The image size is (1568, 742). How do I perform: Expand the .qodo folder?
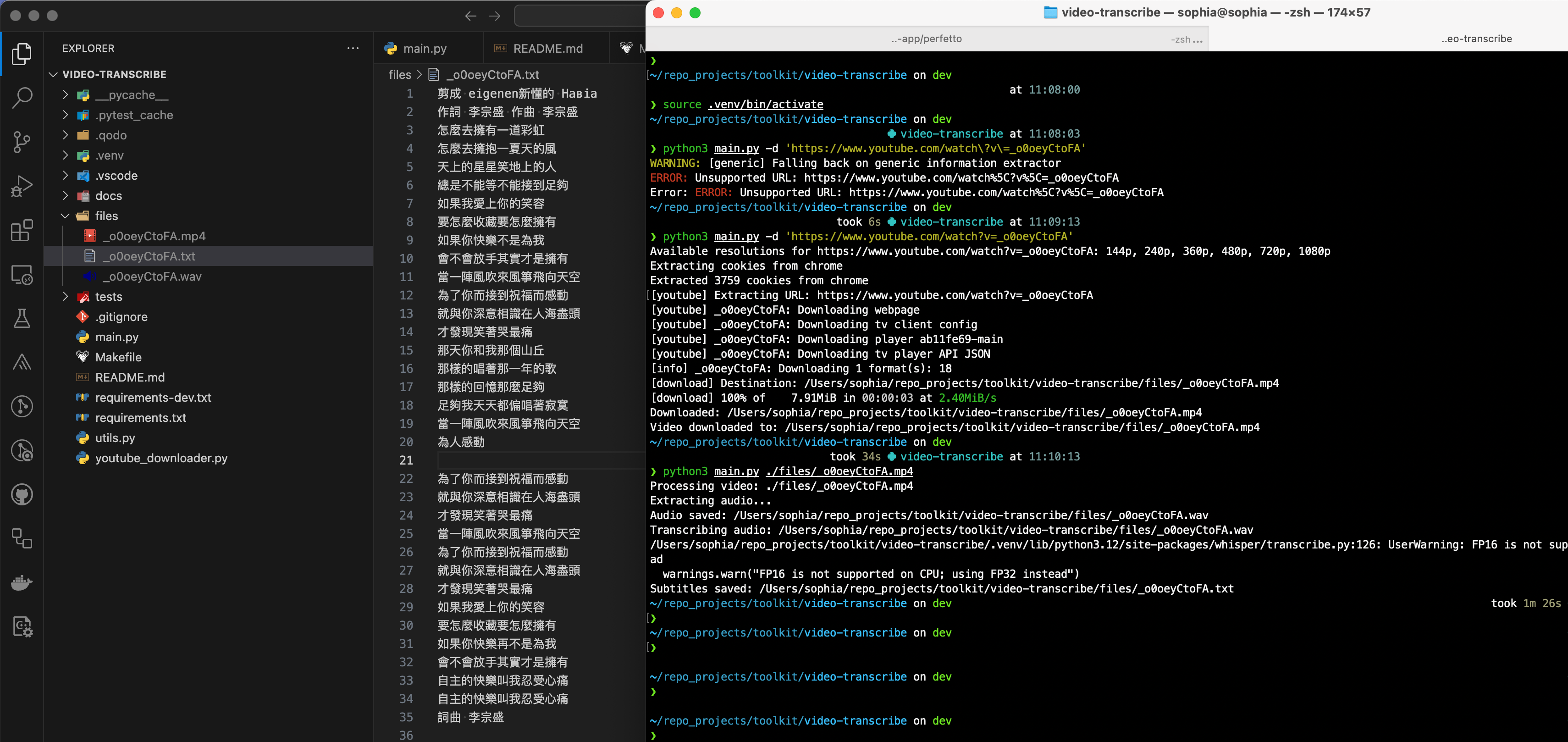(x=66, y=135)
